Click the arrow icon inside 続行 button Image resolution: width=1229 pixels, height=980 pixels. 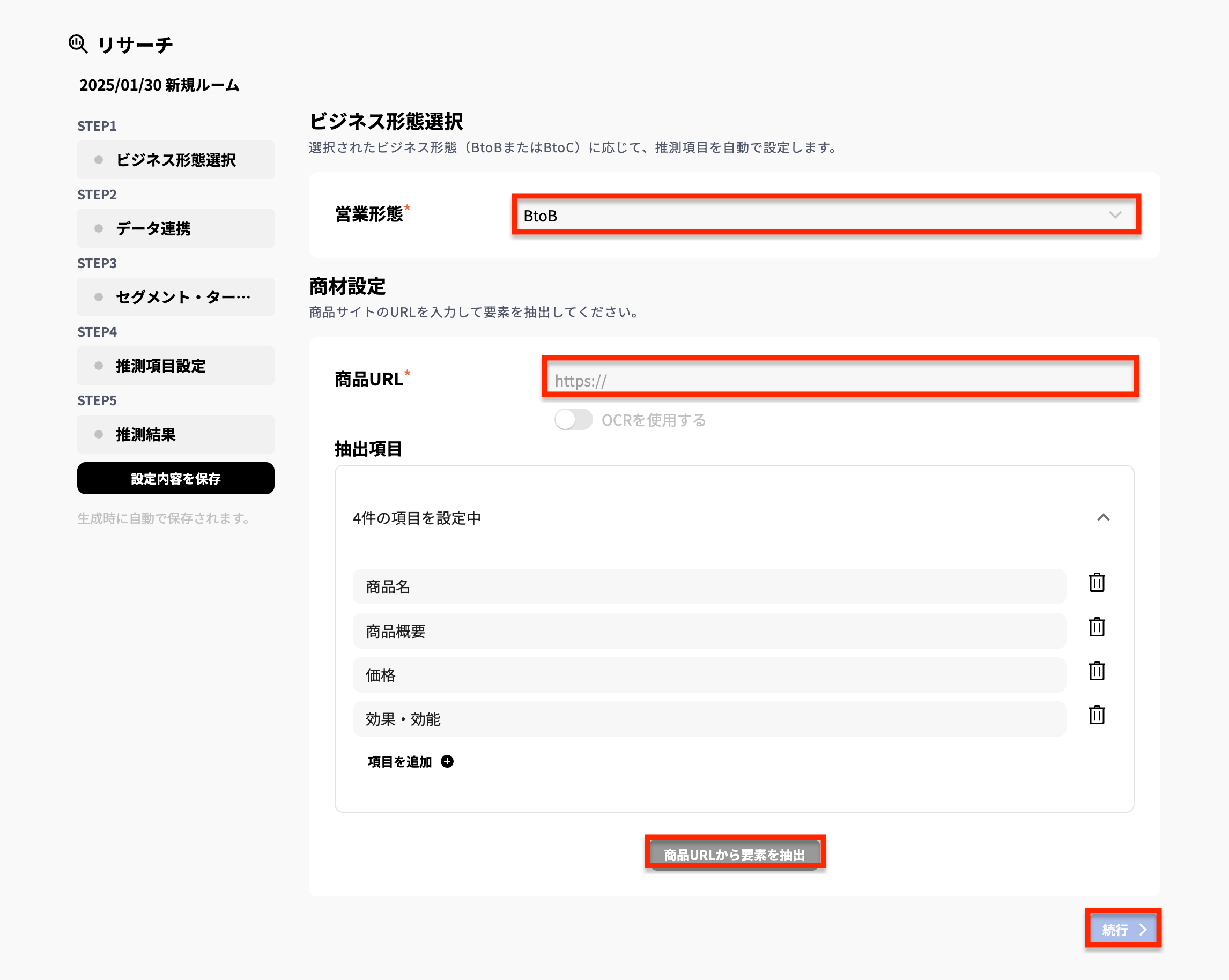(1143, 929)
